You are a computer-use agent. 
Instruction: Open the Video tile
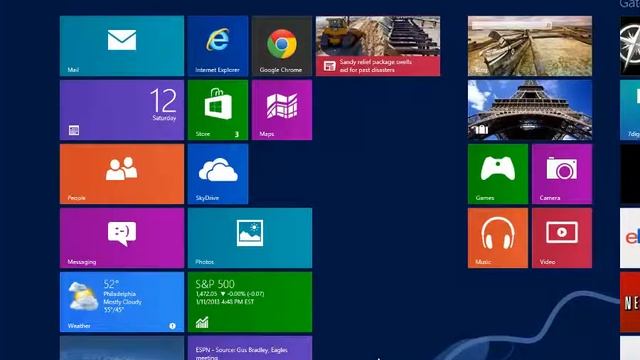coord(562,238)
